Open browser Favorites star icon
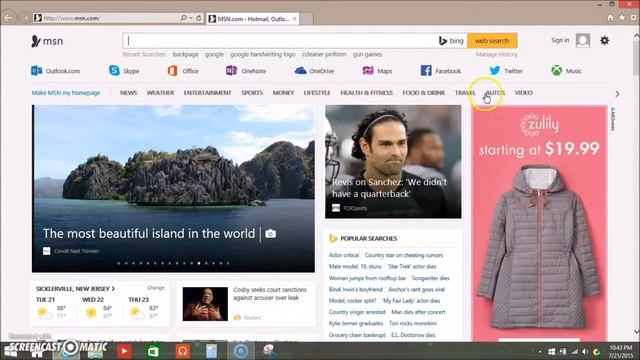640x360 pixels. 622,18
